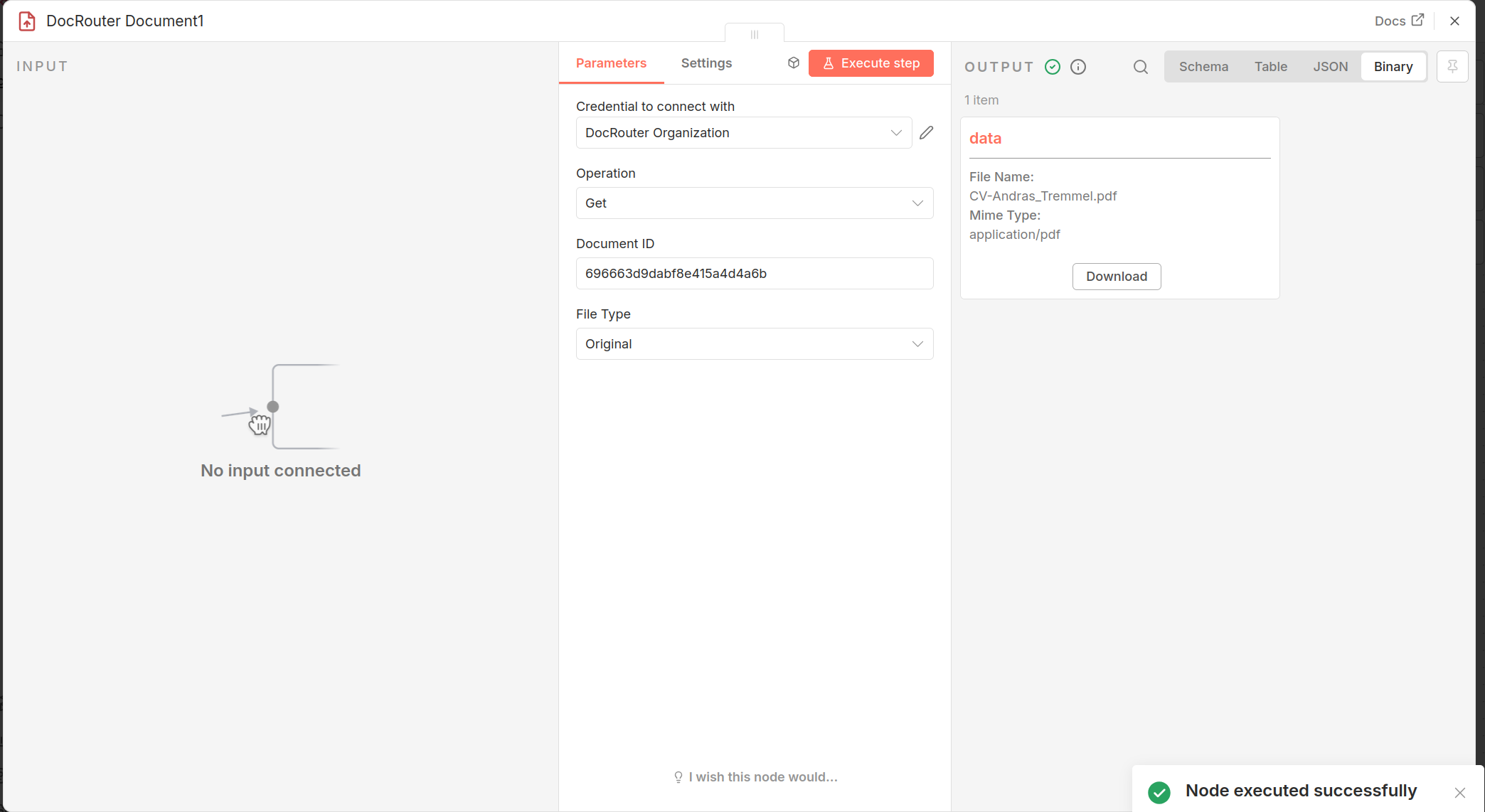
Task: Download the CV-Andras_Tremmel.pdf file
Action: (1116, 277)
